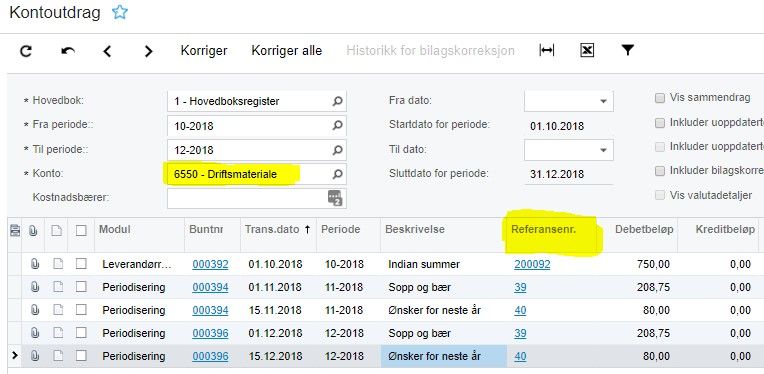Toggle Inkluder bilagskorreksjon checkbox
This screenshot has height=374, width=764.
point(660,171)
